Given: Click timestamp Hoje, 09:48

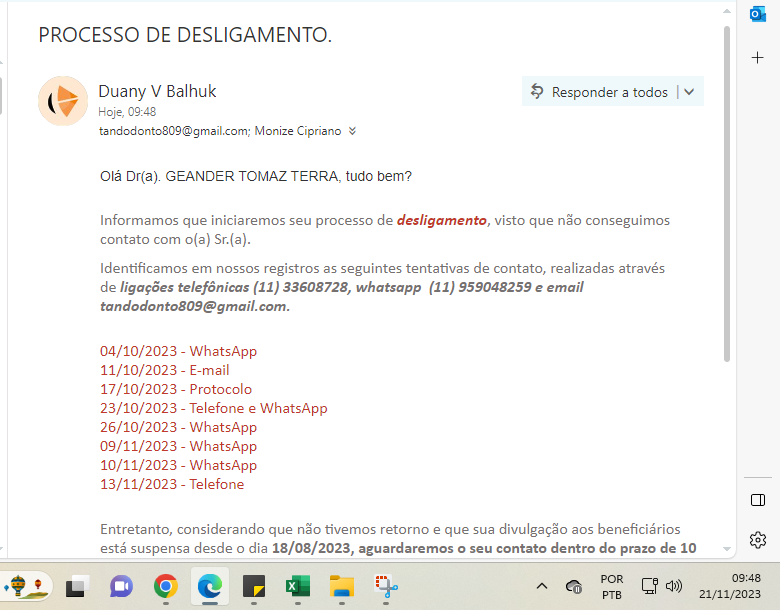Looking at the screenshot, I should point(127,112).
